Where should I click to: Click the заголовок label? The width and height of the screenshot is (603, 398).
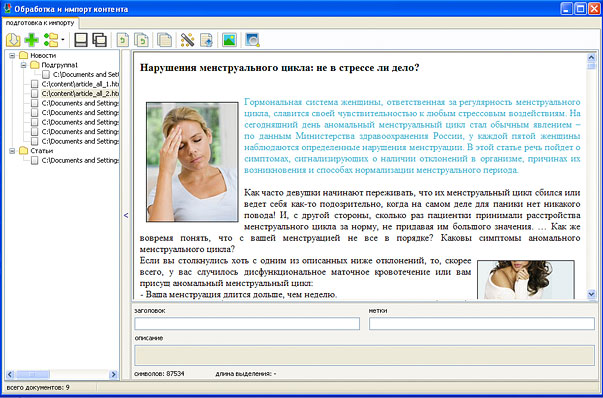tap(150, 311)
